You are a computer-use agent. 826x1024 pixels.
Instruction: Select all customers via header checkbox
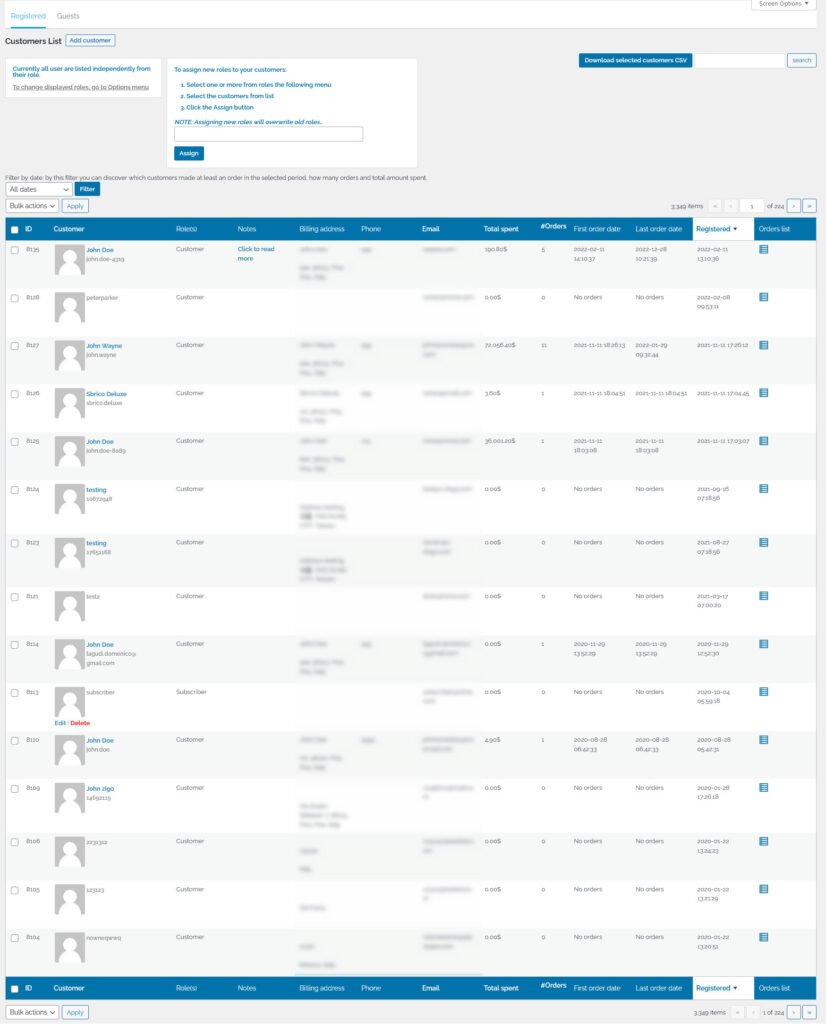pos(14,230)
